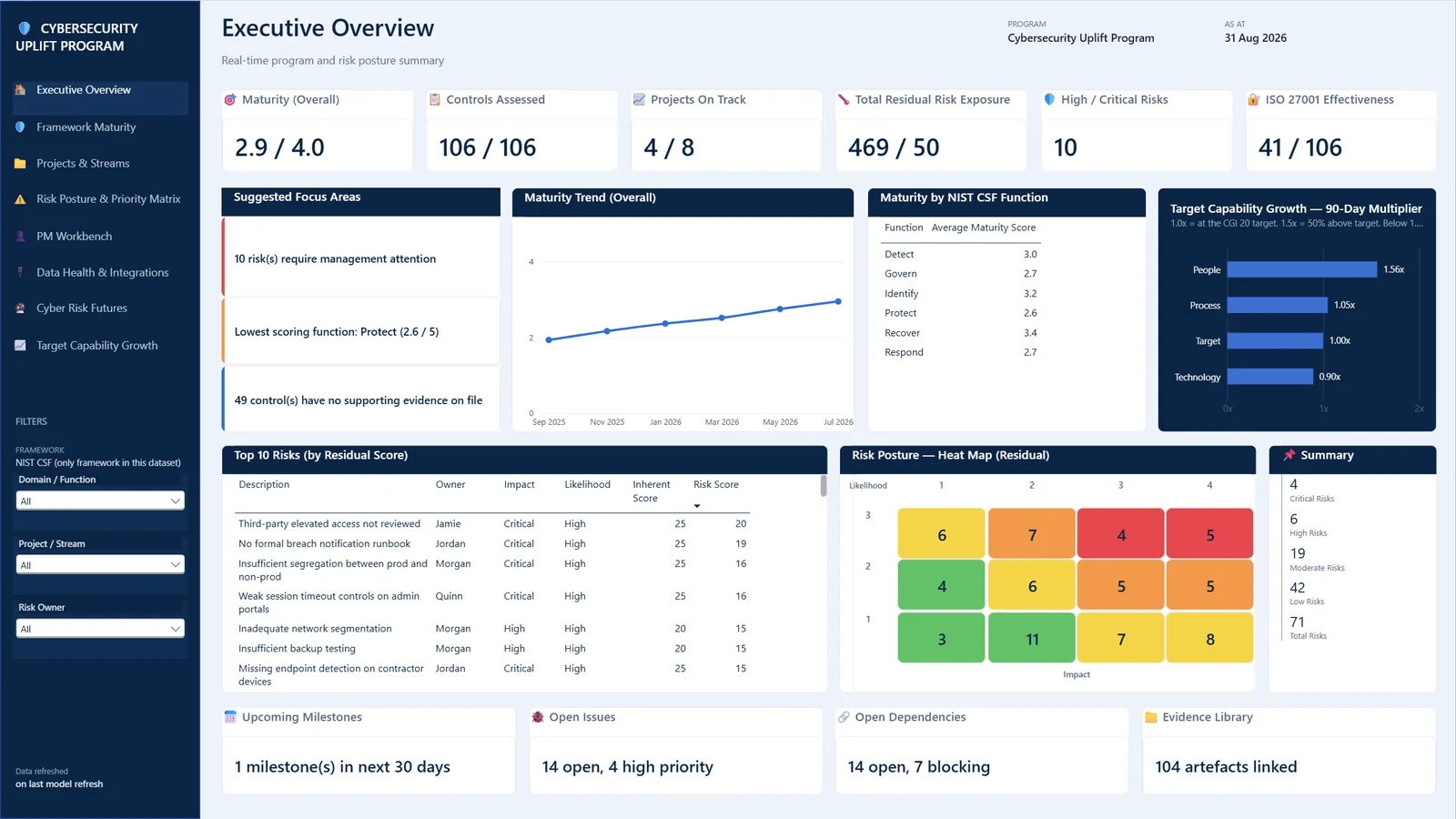Image resolution: width=1456 pixels, height=819 pixels.
Task: Click the Upcoming Milestones calendar icon
Action: [230, 717]
